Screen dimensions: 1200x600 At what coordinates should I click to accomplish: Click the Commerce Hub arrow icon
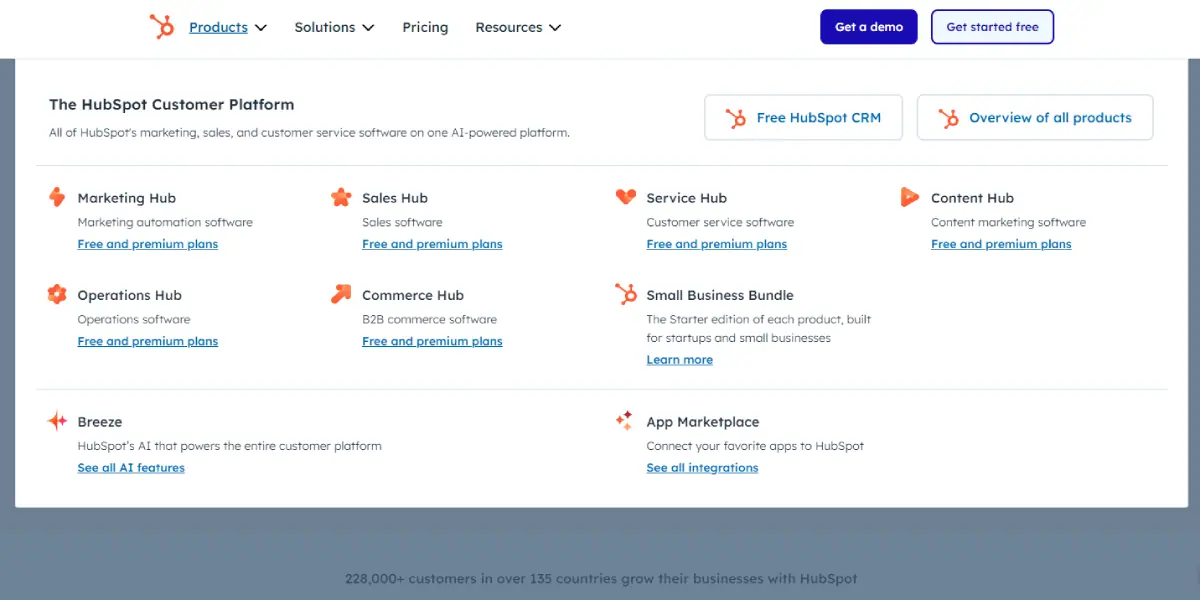341,294
